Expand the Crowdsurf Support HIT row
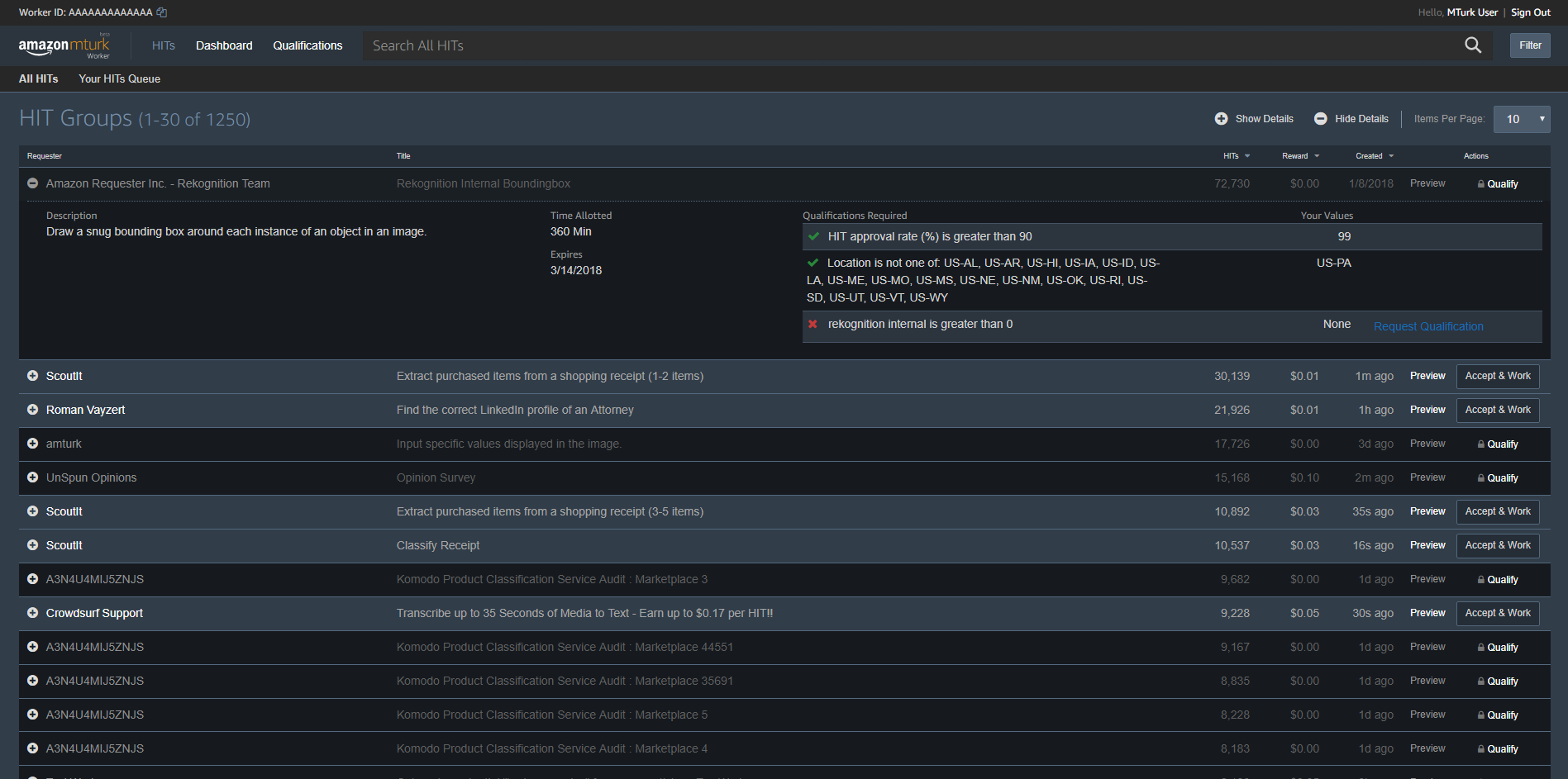This screenshot has width=1568, height=779. 32,613
